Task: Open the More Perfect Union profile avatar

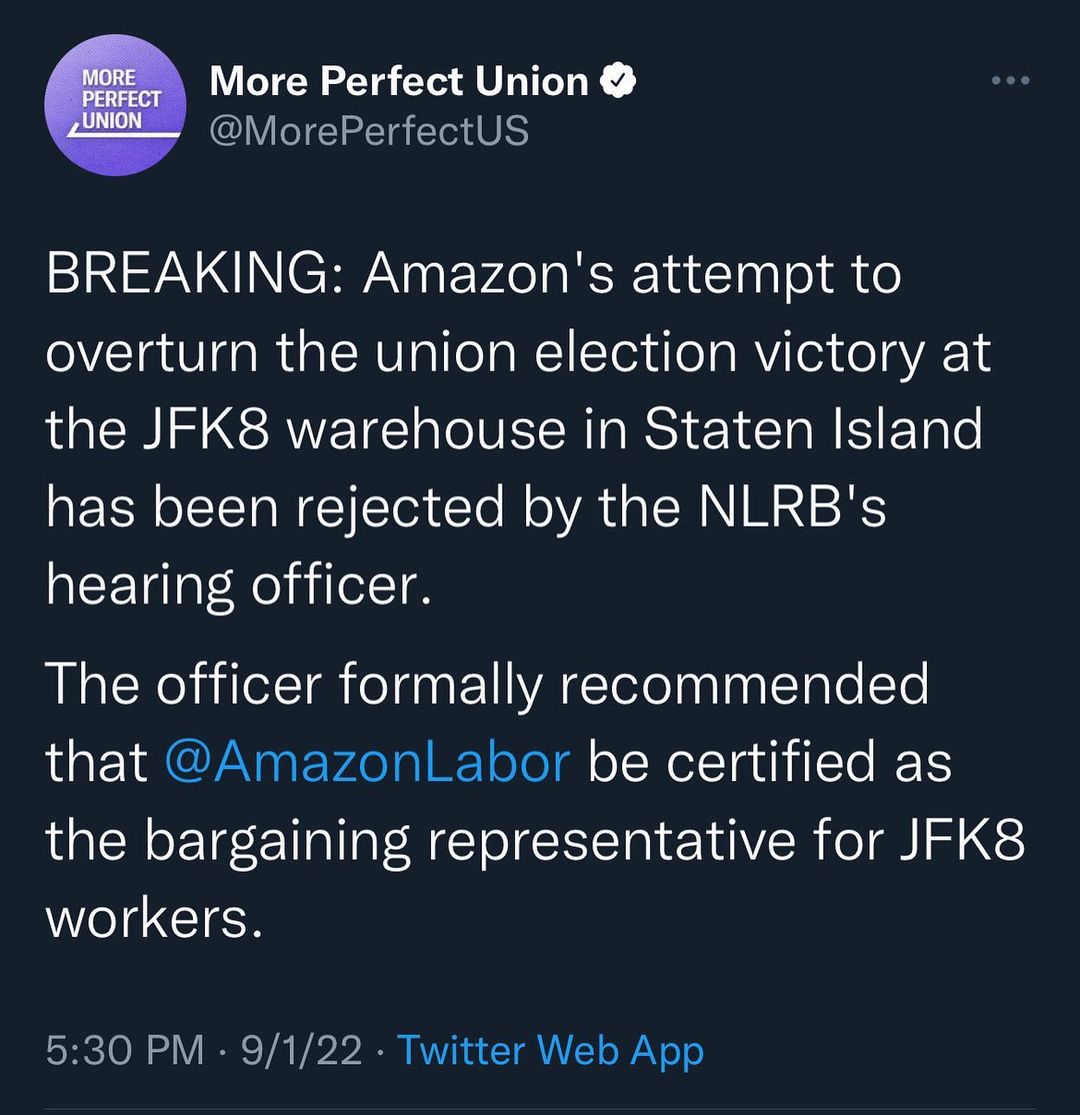Action: point(118,106)
